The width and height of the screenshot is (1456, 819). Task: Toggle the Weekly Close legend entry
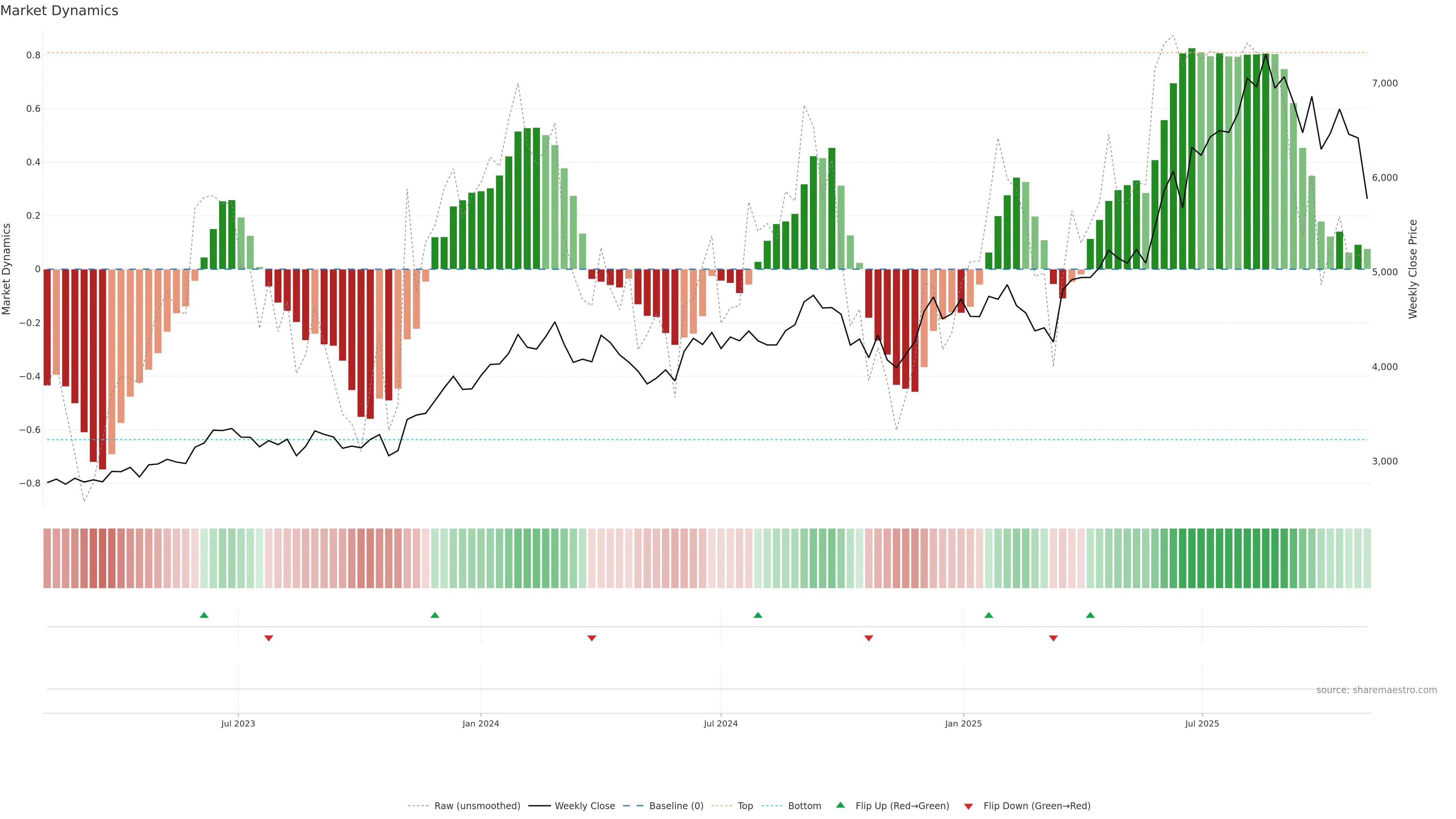pyautogui.click(x=584, y=806)
